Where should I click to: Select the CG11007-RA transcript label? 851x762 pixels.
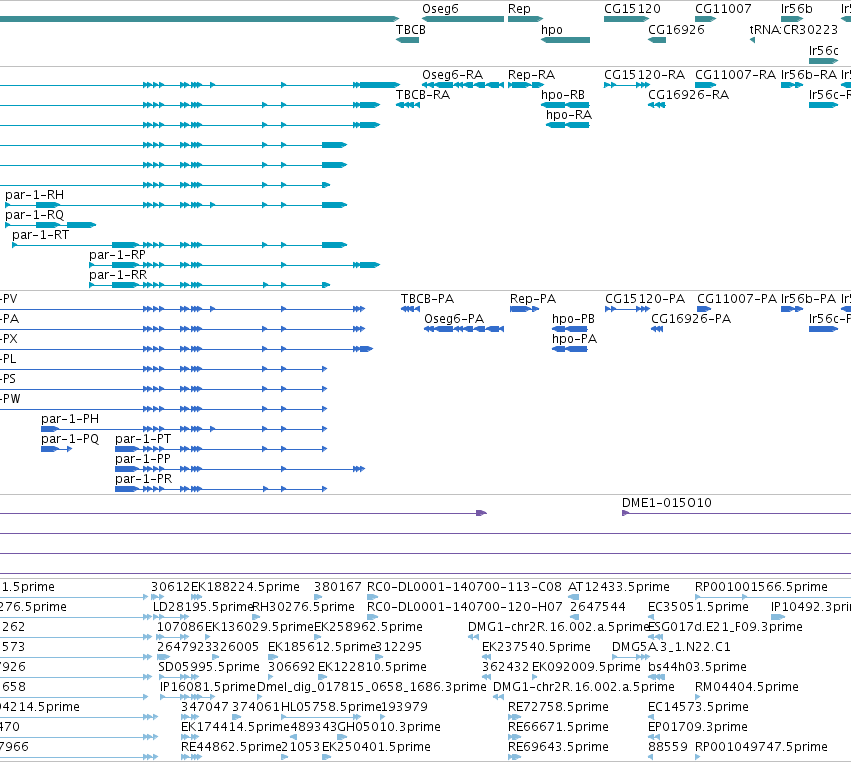pyautogui.click(x=735, y=74)
